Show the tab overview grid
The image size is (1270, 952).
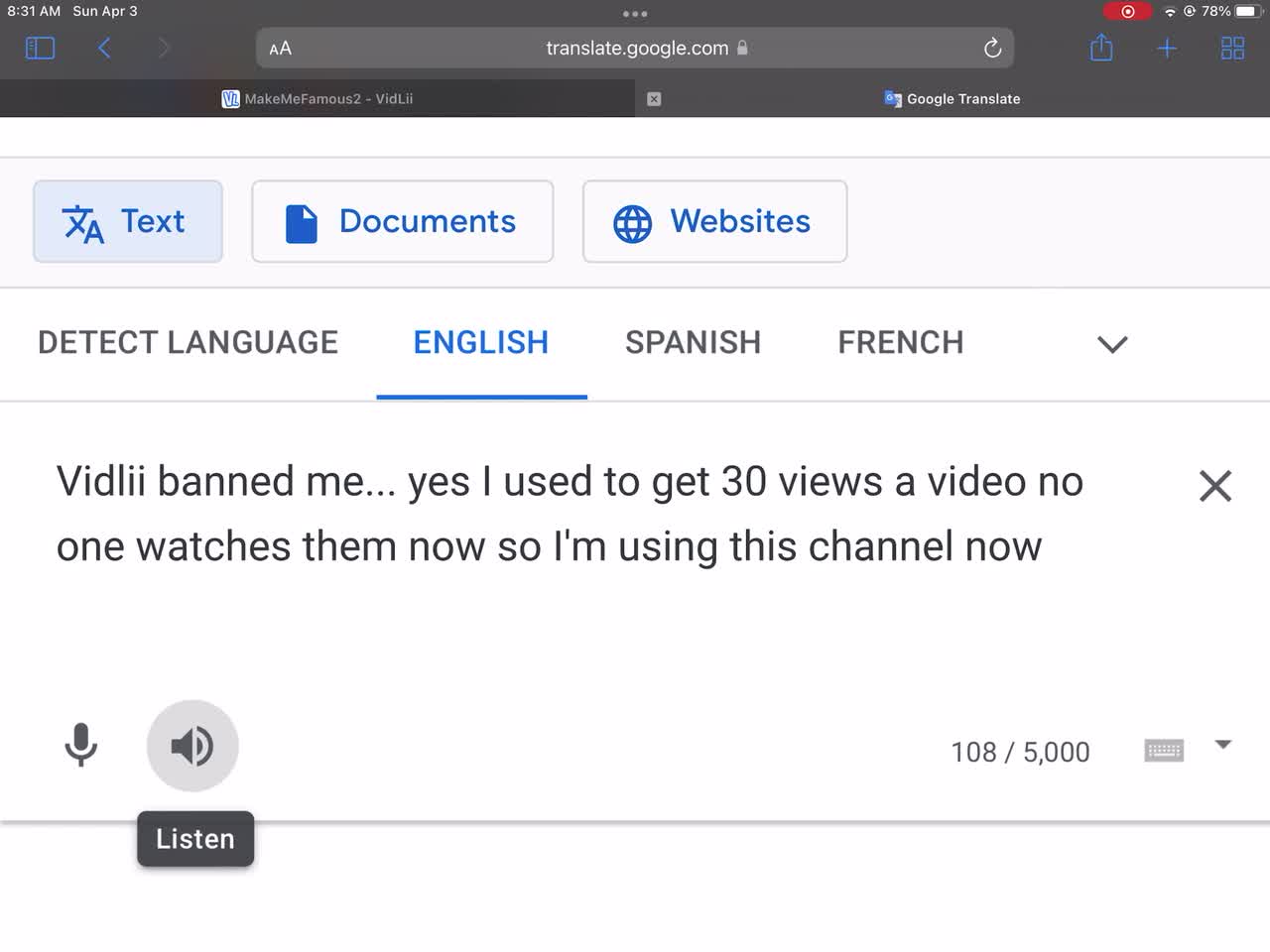pos(1232,48)
